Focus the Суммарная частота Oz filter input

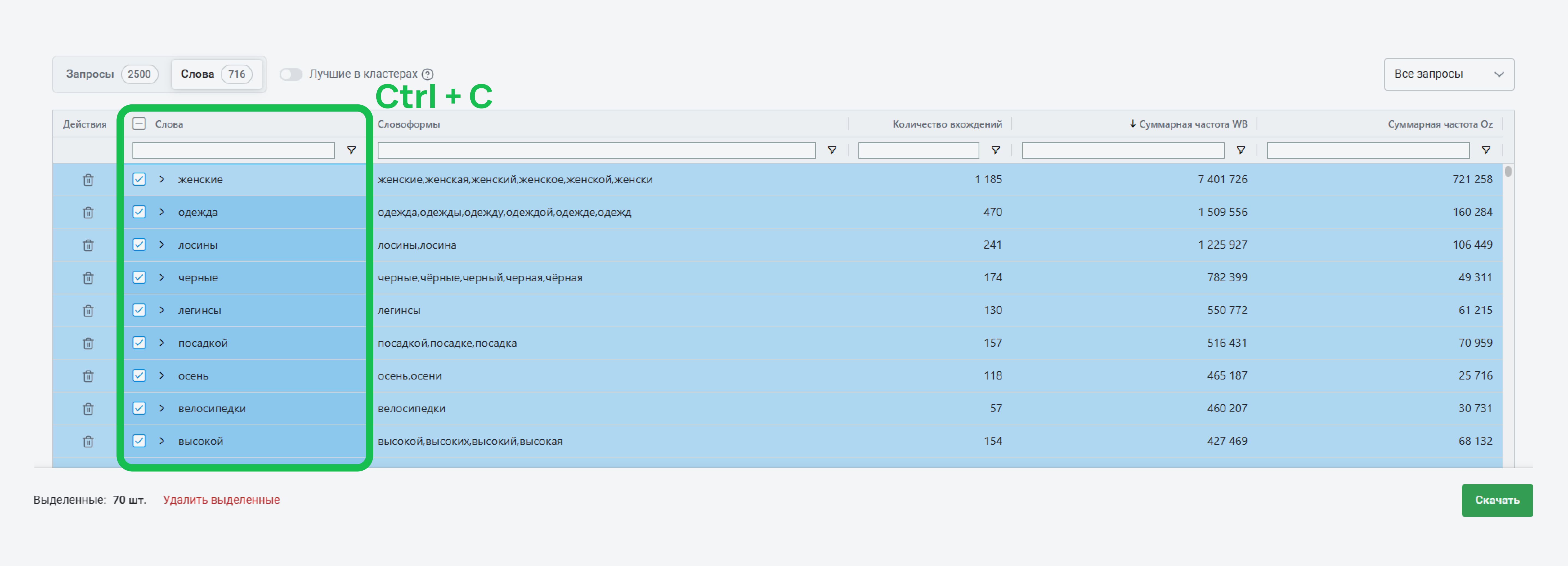1368,150
